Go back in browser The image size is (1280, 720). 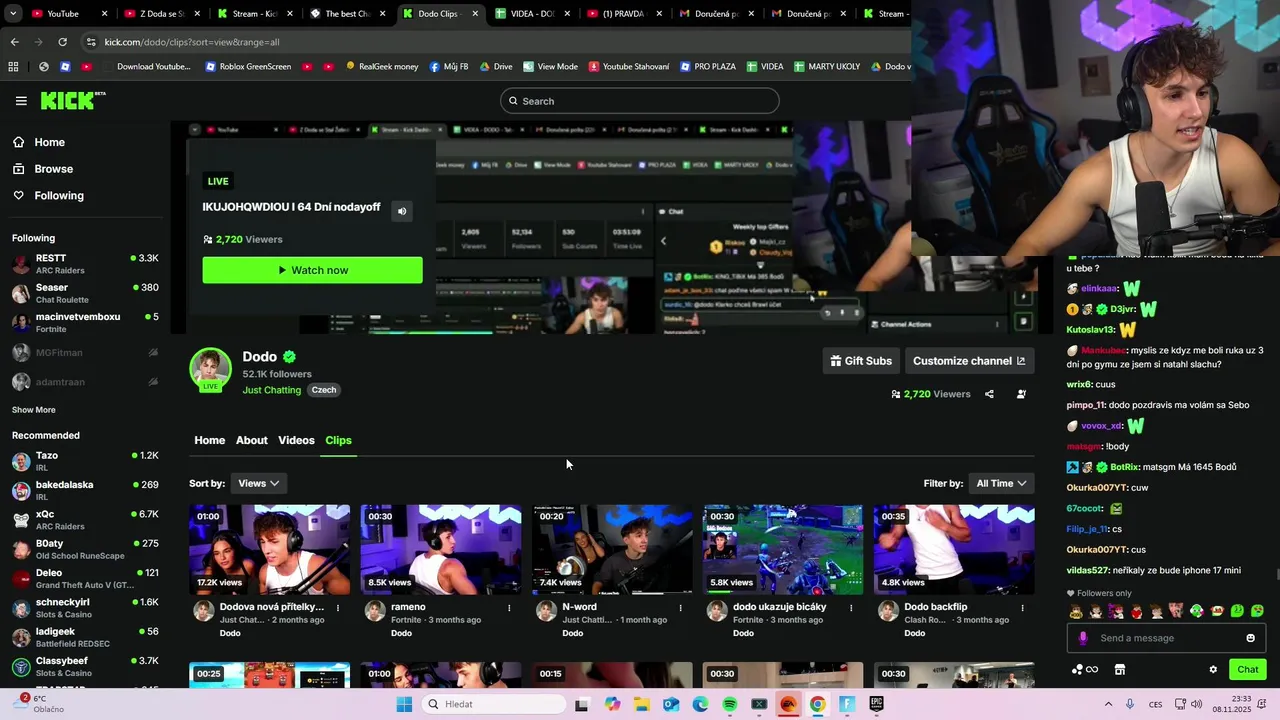(x=14, y=42)
